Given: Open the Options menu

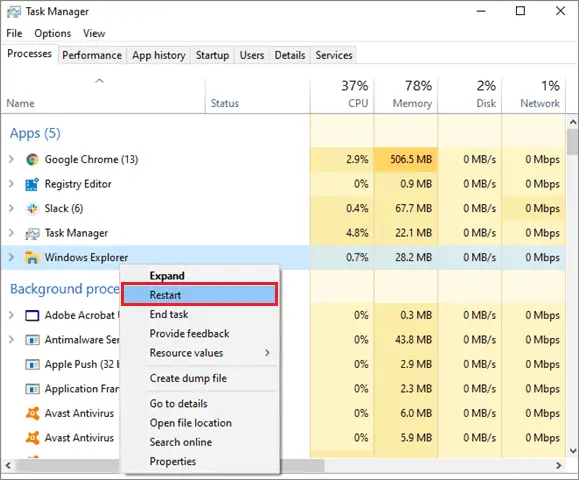Looking at the screenshot, I should click(x=53, y=33).
